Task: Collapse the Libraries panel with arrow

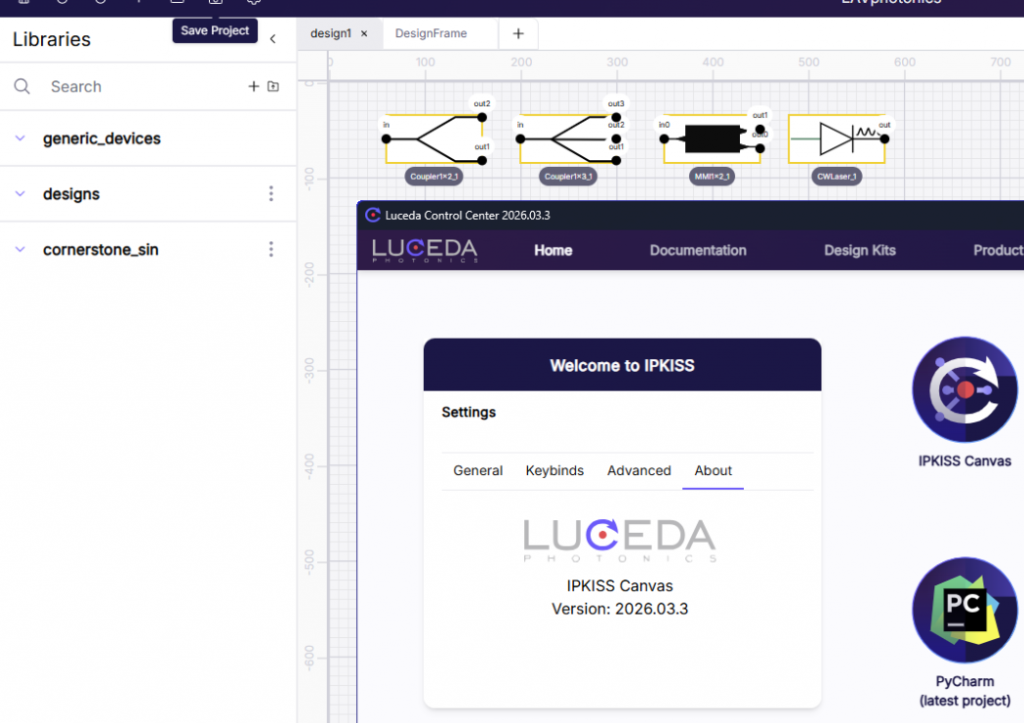Action: (273, 39)
